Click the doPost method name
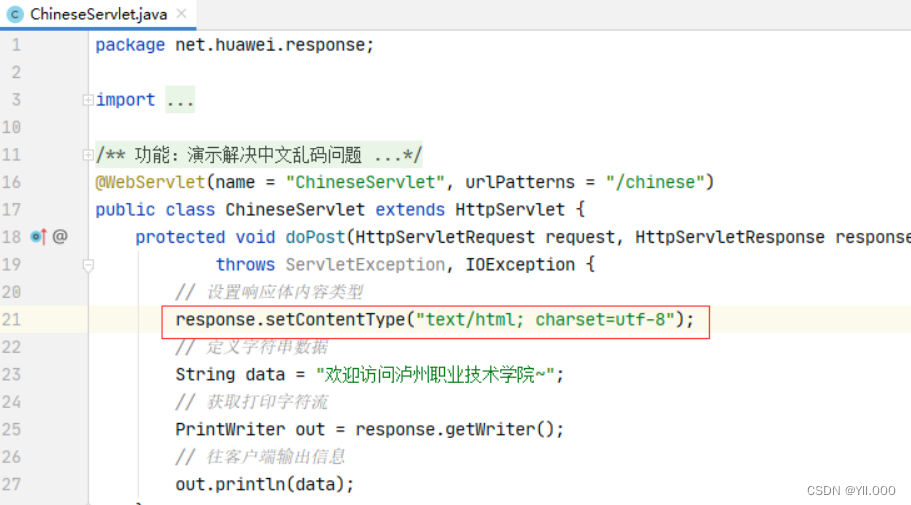Image resolution: width=911 pixels, height=505 pixels. coord(315,237)
